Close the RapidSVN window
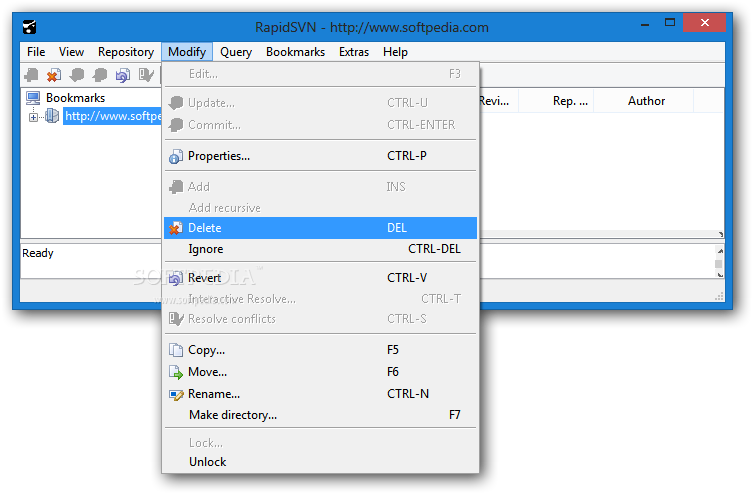The height and width of the screenshot is (494, 753). (x=704, y=23)
